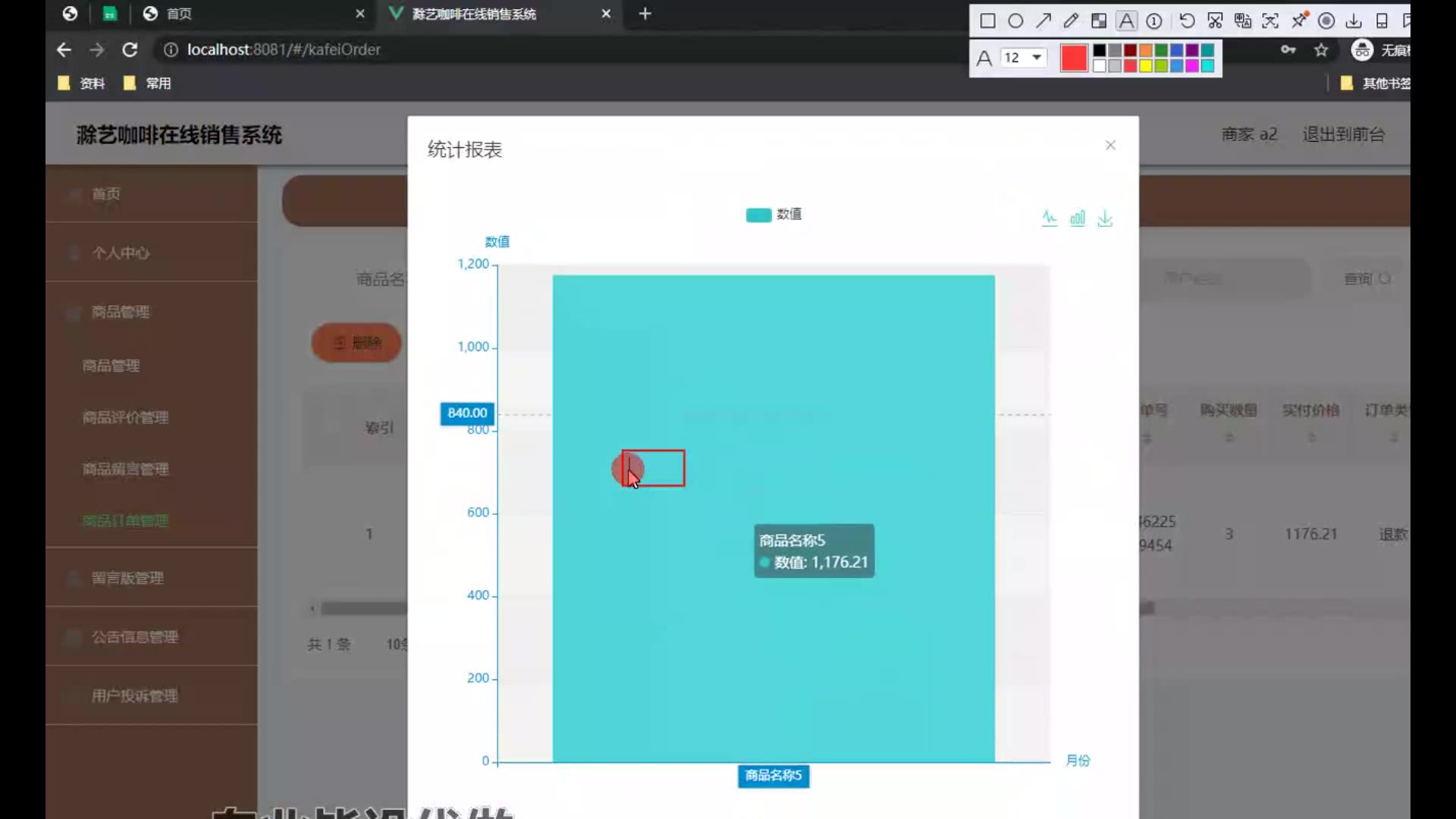Select the arrow drawing tool
The width and height of the screenshot is (1456, 819).
(1043, 21)
